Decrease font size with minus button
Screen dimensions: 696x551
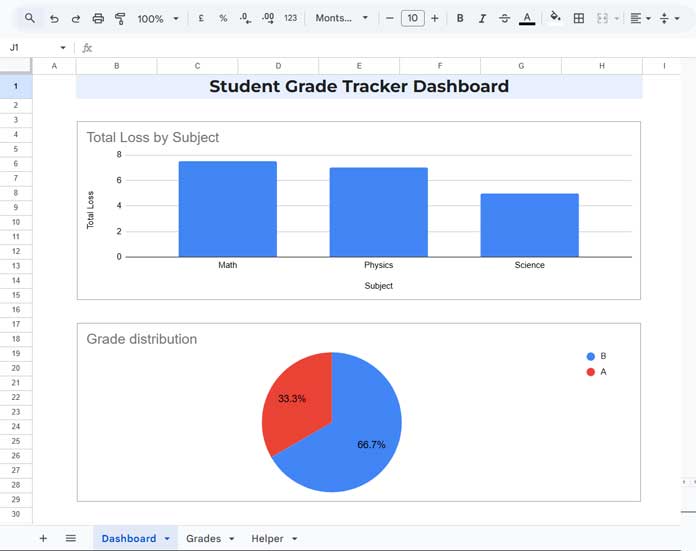pyautogui.click(x=390, y=18)
